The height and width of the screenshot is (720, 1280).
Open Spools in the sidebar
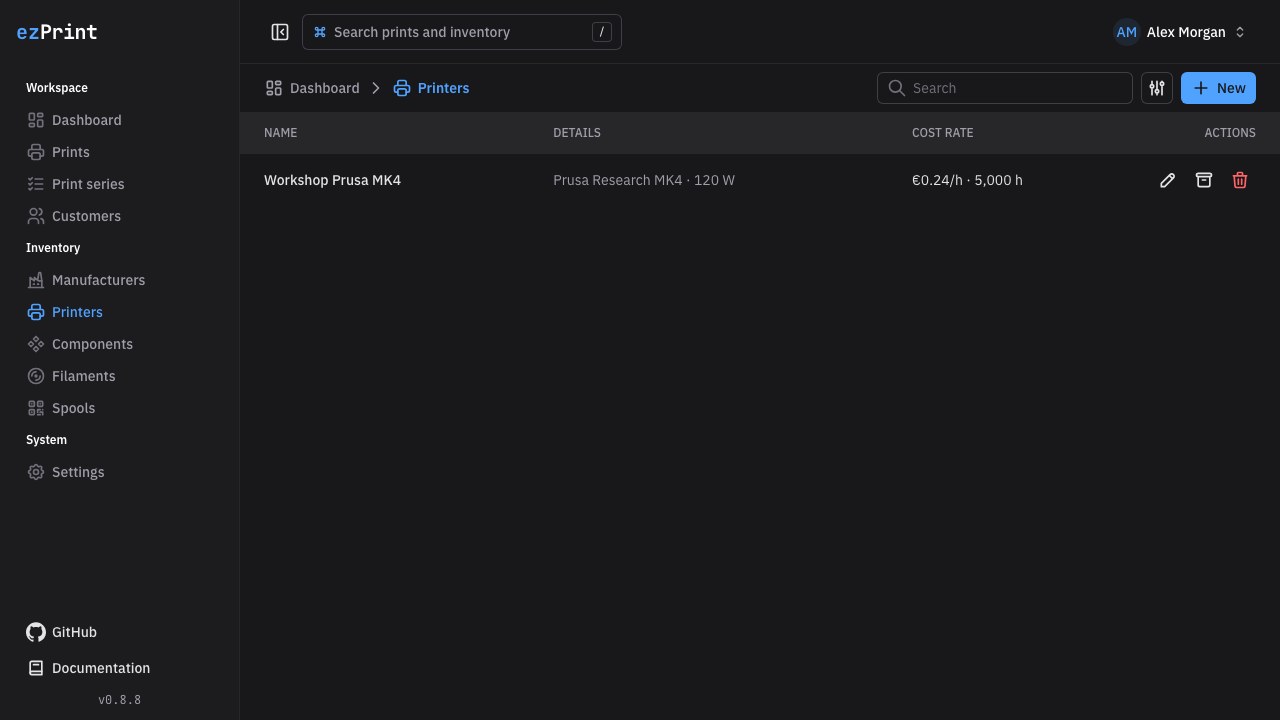point(120,408)
